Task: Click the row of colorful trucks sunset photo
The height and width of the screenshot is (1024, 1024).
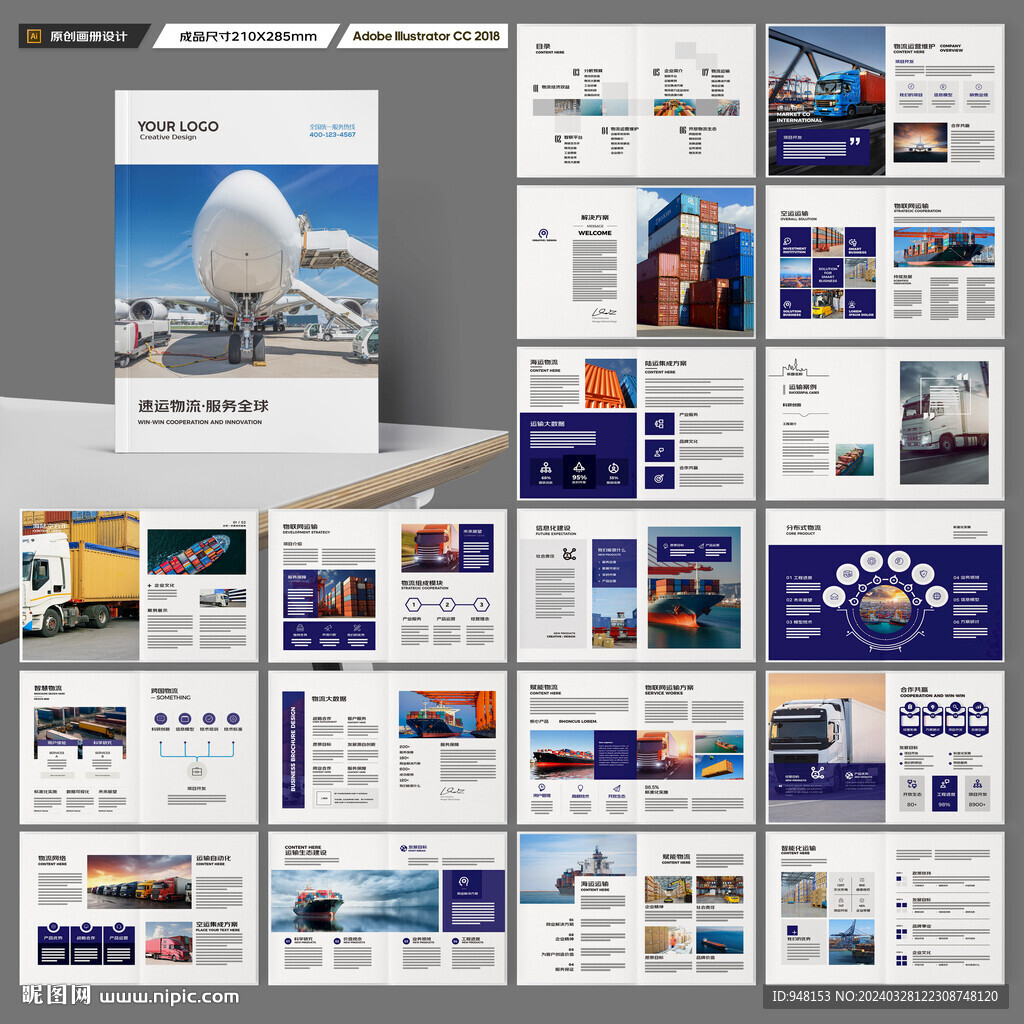Action: [139, 882]
